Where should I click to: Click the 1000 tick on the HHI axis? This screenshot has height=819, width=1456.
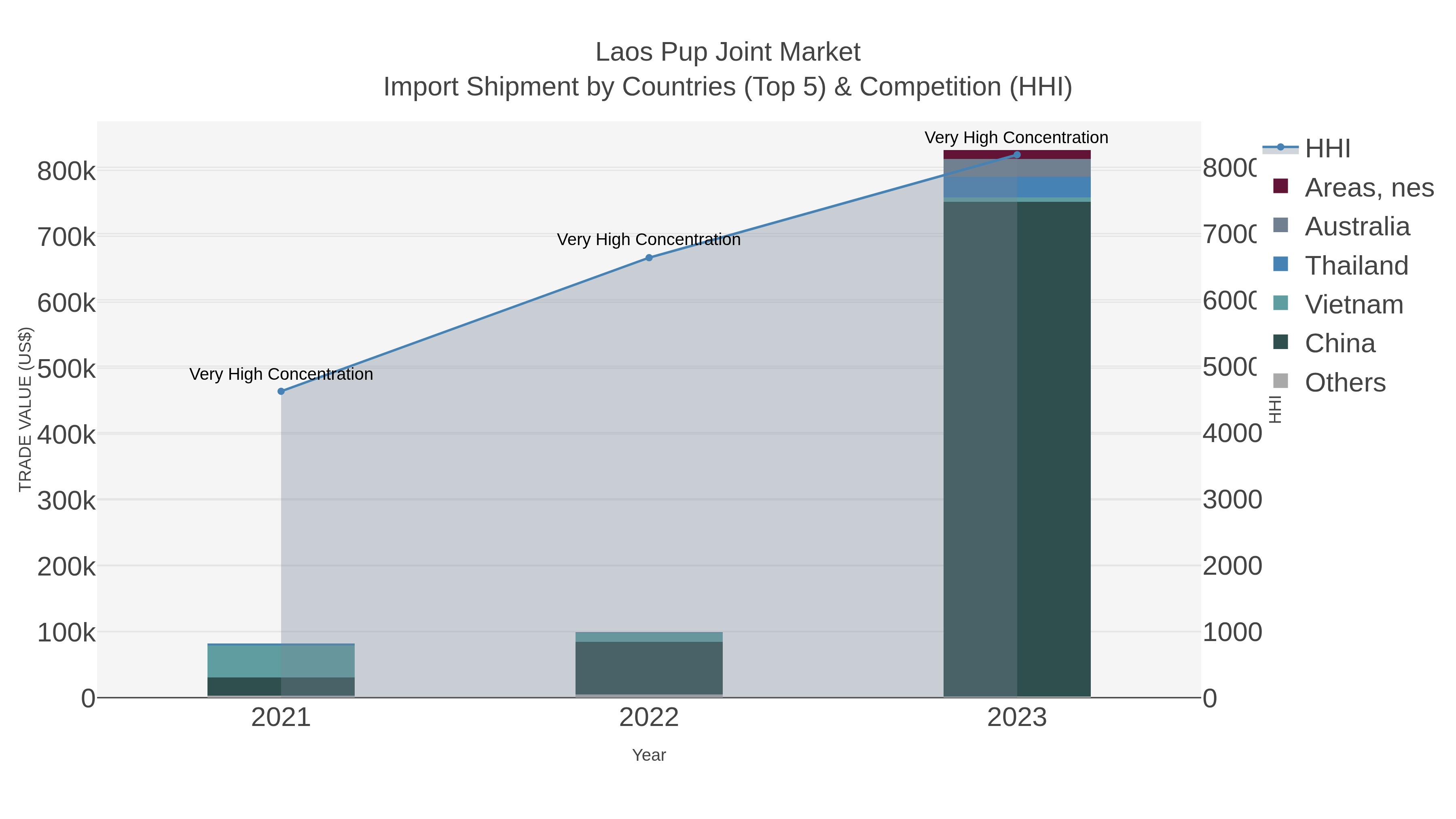click(1232, 632)
